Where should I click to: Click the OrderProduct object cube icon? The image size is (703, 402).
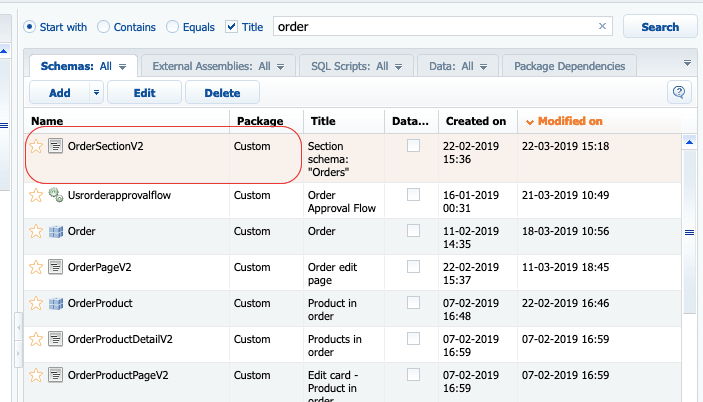point(56,303)
